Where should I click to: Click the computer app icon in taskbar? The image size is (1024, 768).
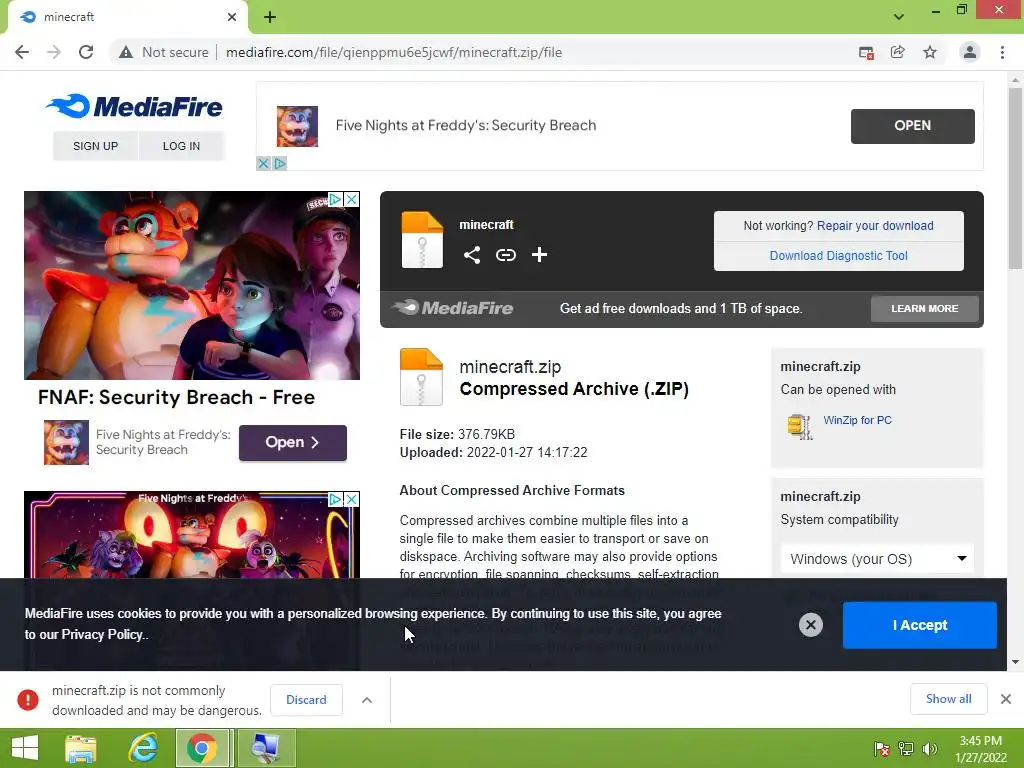[x=266, y=748]
